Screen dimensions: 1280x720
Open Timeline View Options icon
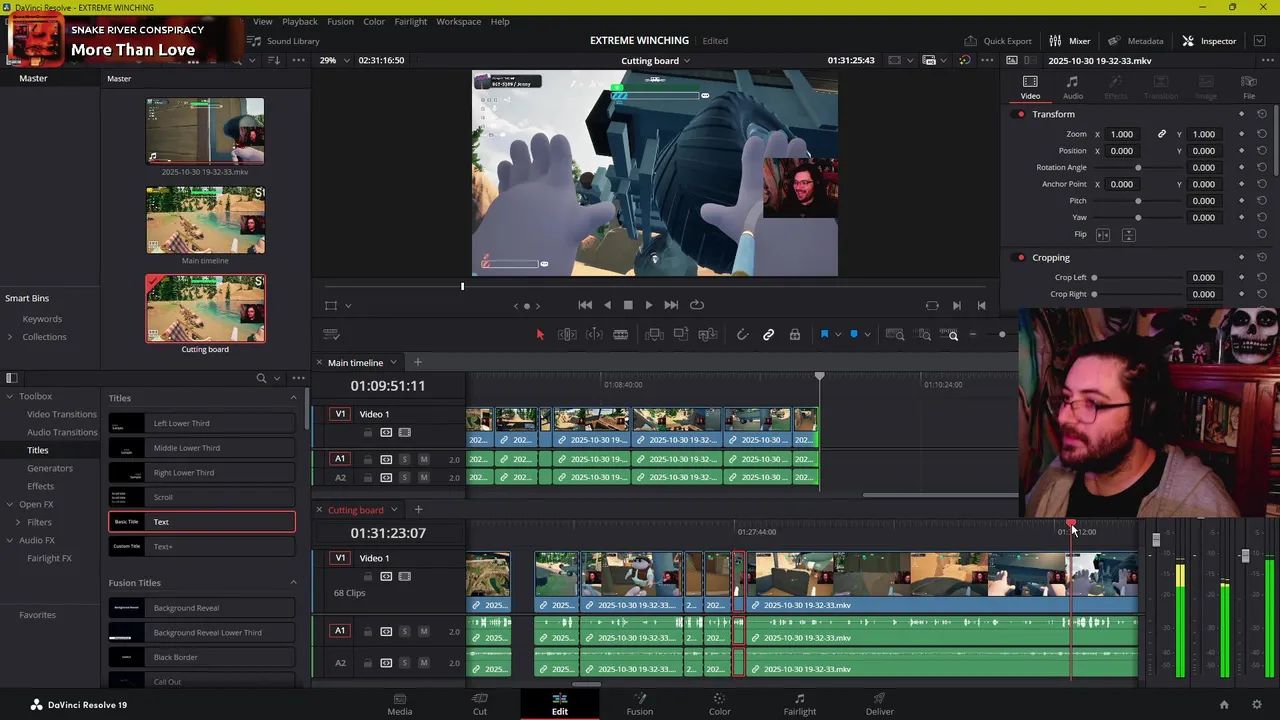click(332, 335)
